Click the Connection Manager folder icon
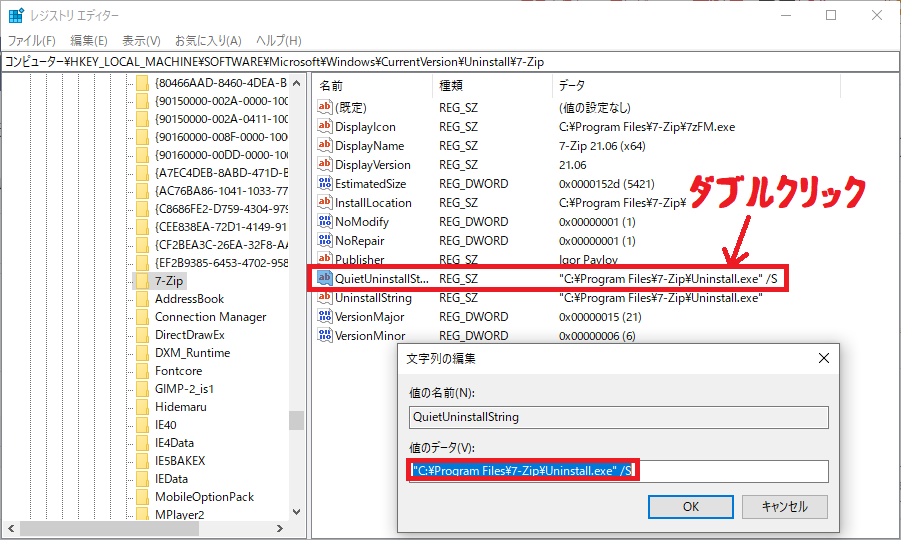 (x=142, y=317)
